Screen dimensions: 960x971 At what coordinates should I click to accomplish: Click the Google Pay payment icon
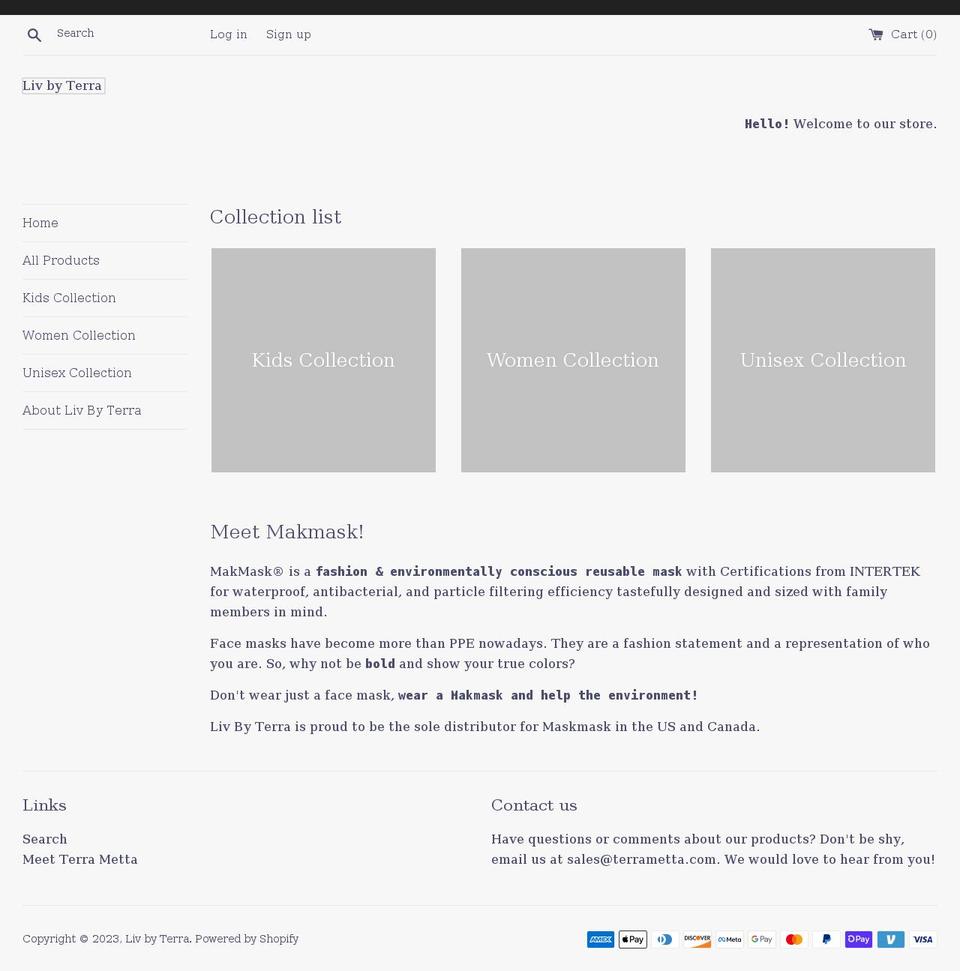coord(761,939)
